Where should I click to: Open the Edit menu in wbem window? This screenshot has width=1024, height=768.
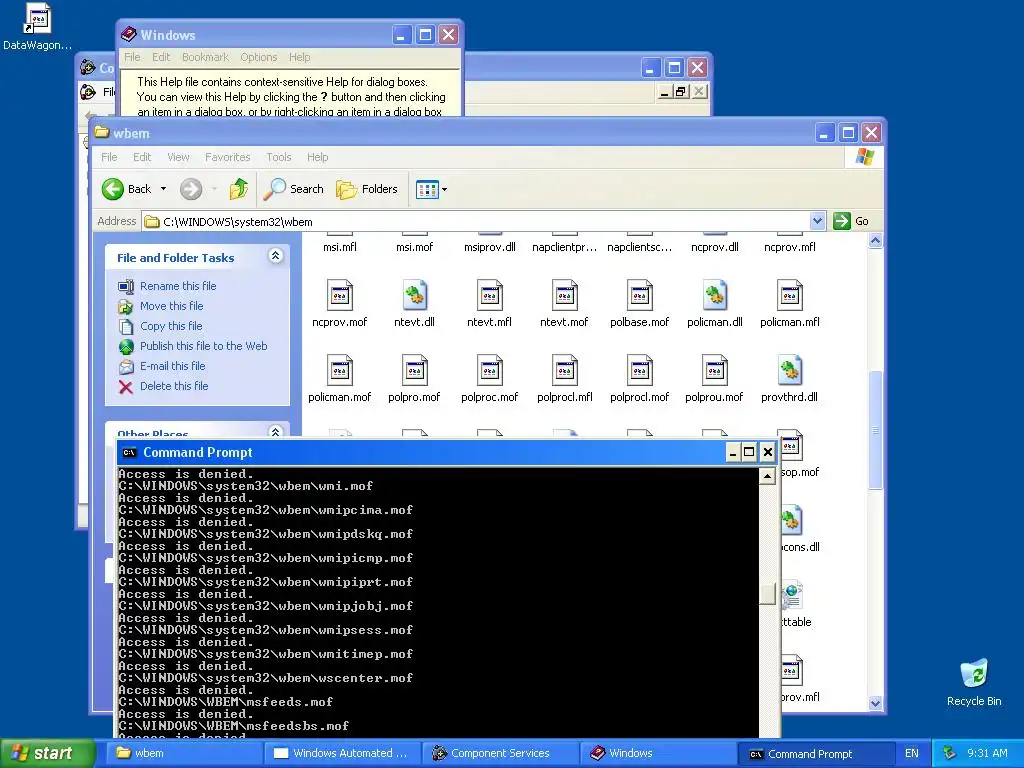142,157
